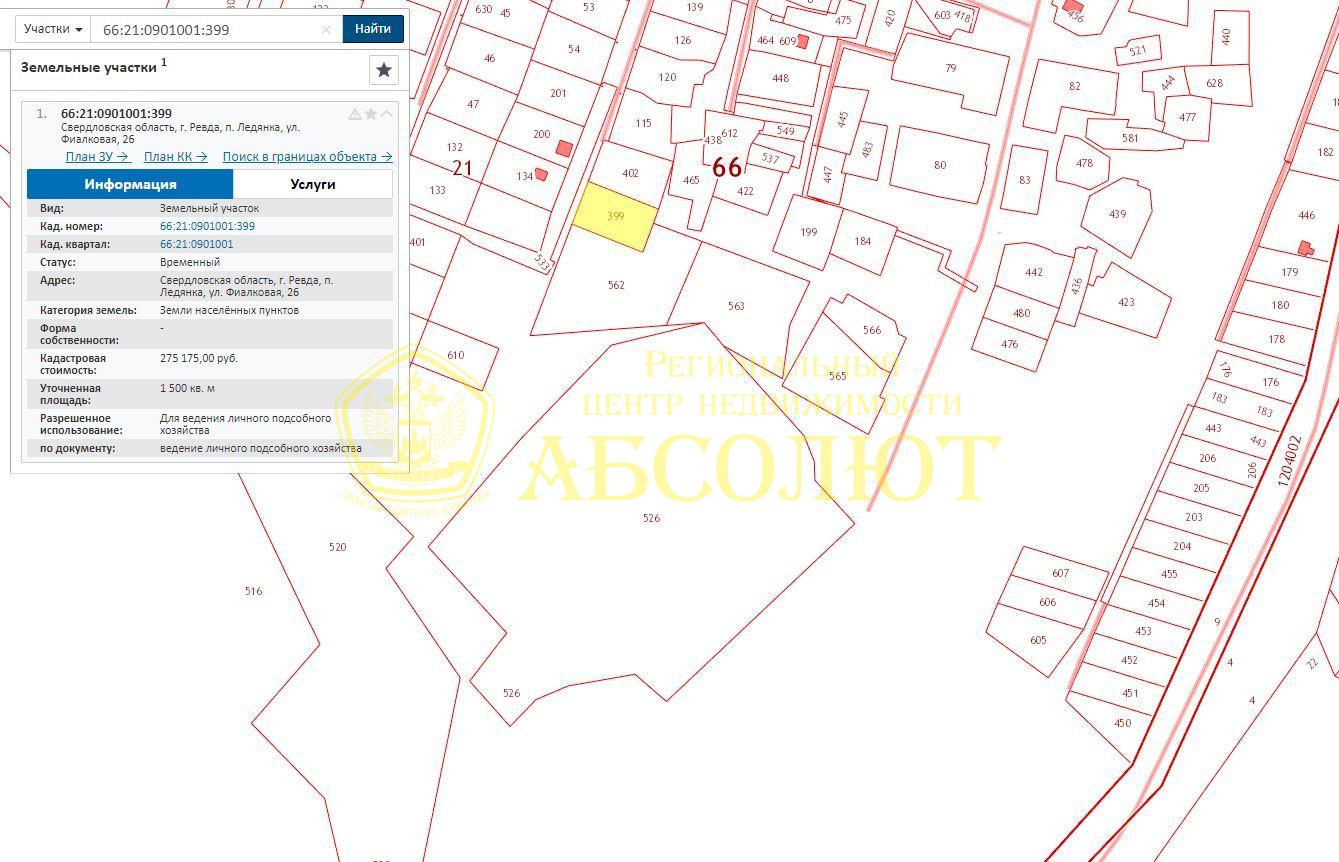Click the warning triangle icon on result

coord(354,114)
